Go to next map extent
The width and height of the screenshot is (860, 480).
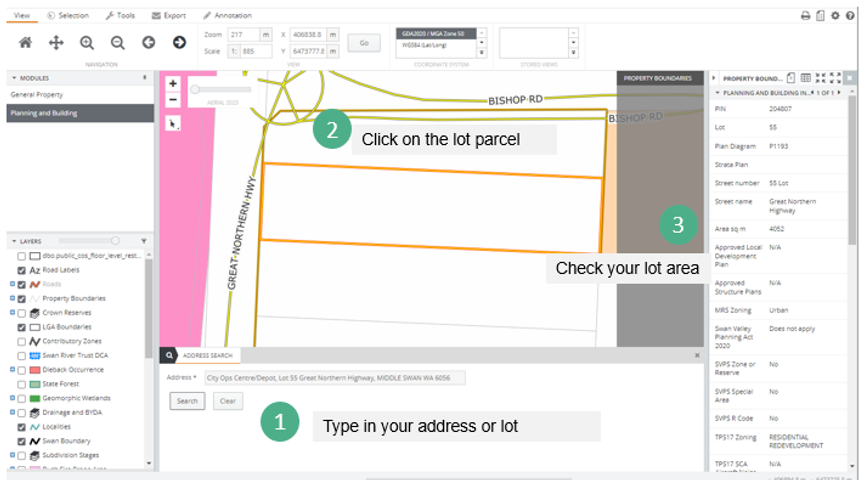coord(179,42)
